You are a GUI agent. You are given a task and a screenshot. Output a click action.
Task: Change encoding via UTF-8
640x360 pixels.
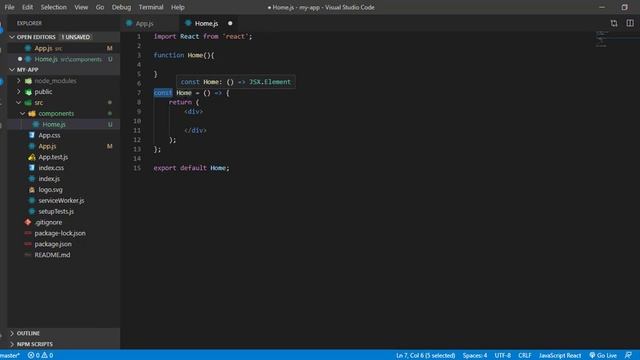click(x=502, y=356)
